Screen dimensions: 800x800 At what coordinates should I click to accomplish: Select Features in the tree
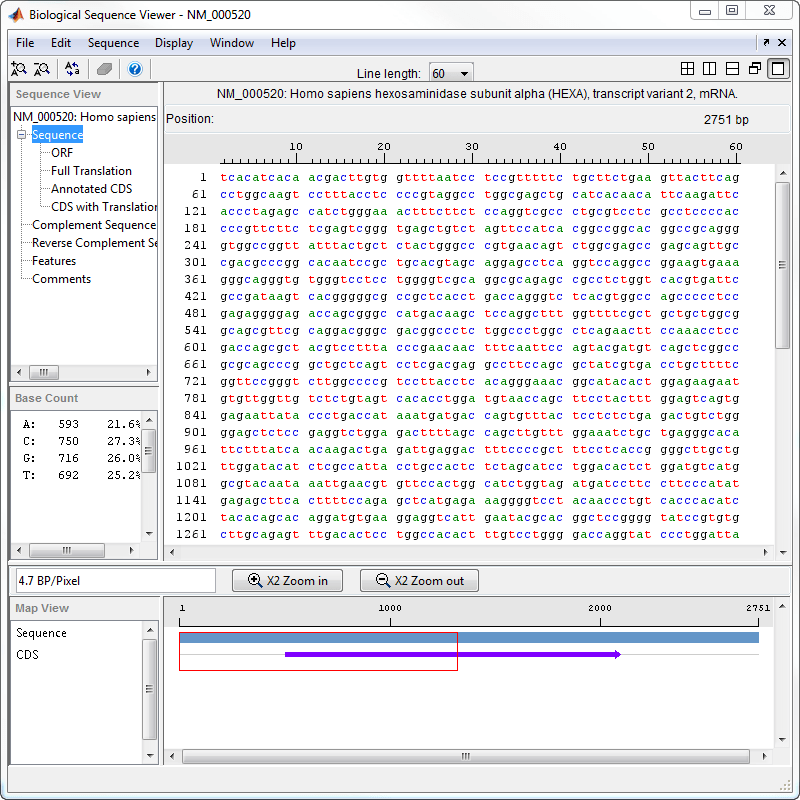[x=54, y=261]
